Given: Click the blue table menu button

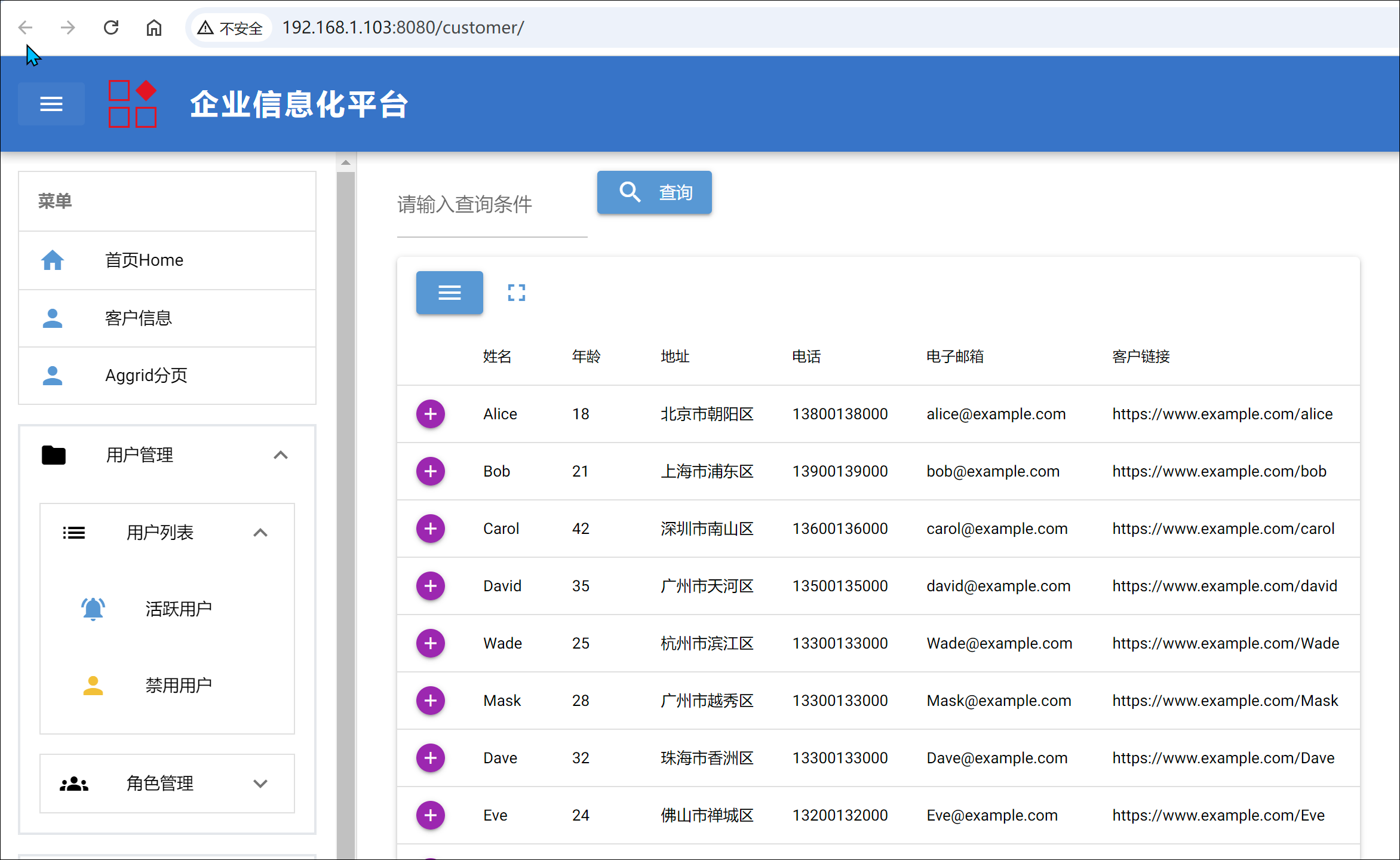Looking at the screenshot, I should tap(449, 293).
